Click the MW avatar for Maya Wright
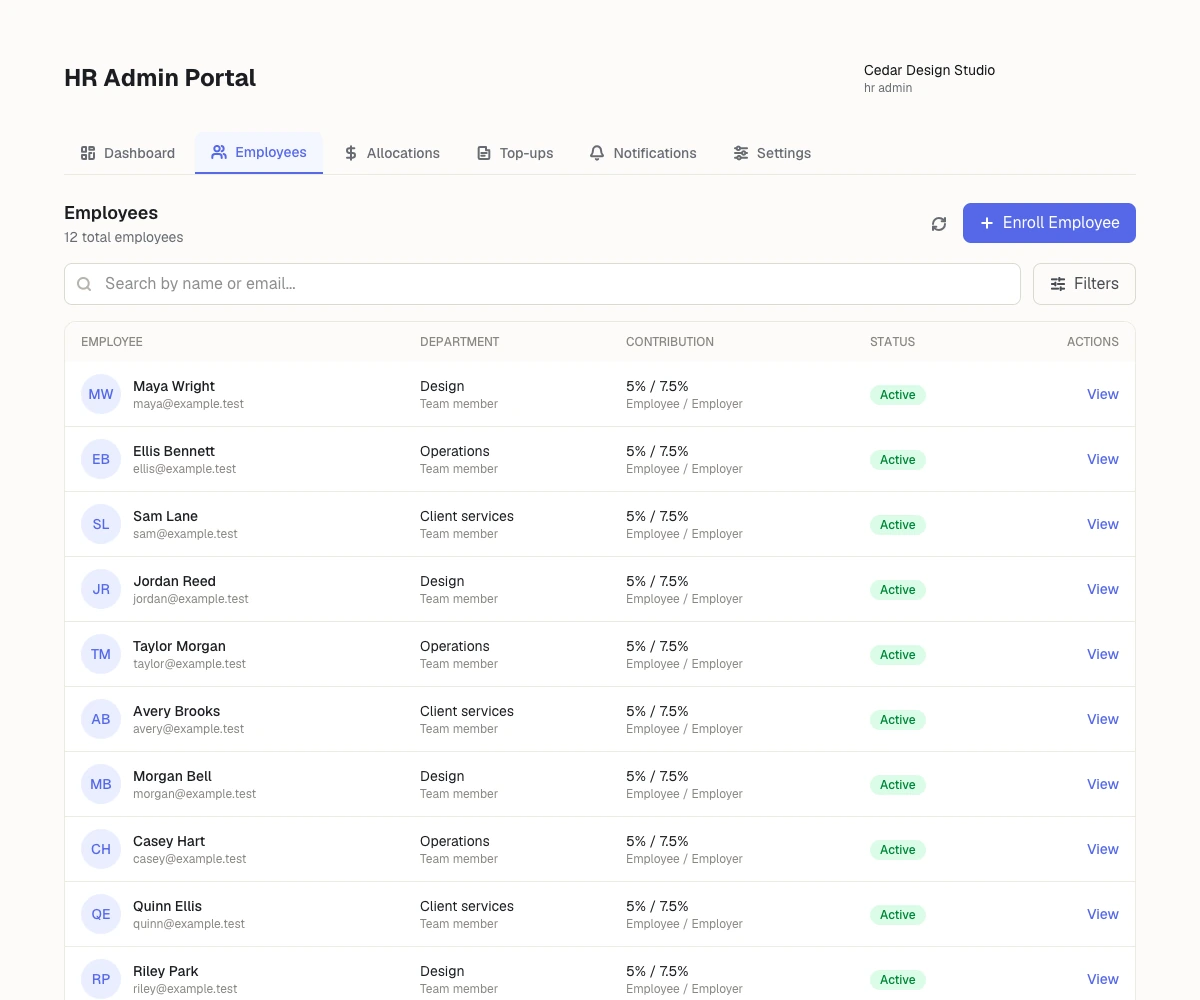Image resolution: width=1200 pixels, height=1000 pixels. pos(101,394)
